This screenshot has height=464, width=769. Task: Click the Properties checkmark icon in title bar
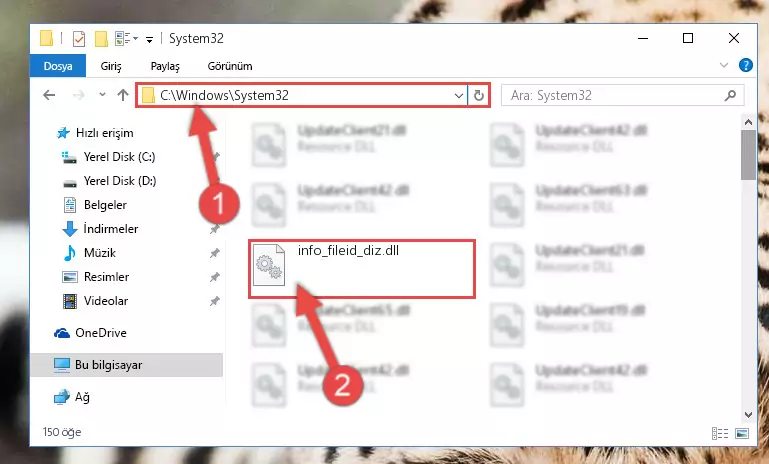(79, 39)
